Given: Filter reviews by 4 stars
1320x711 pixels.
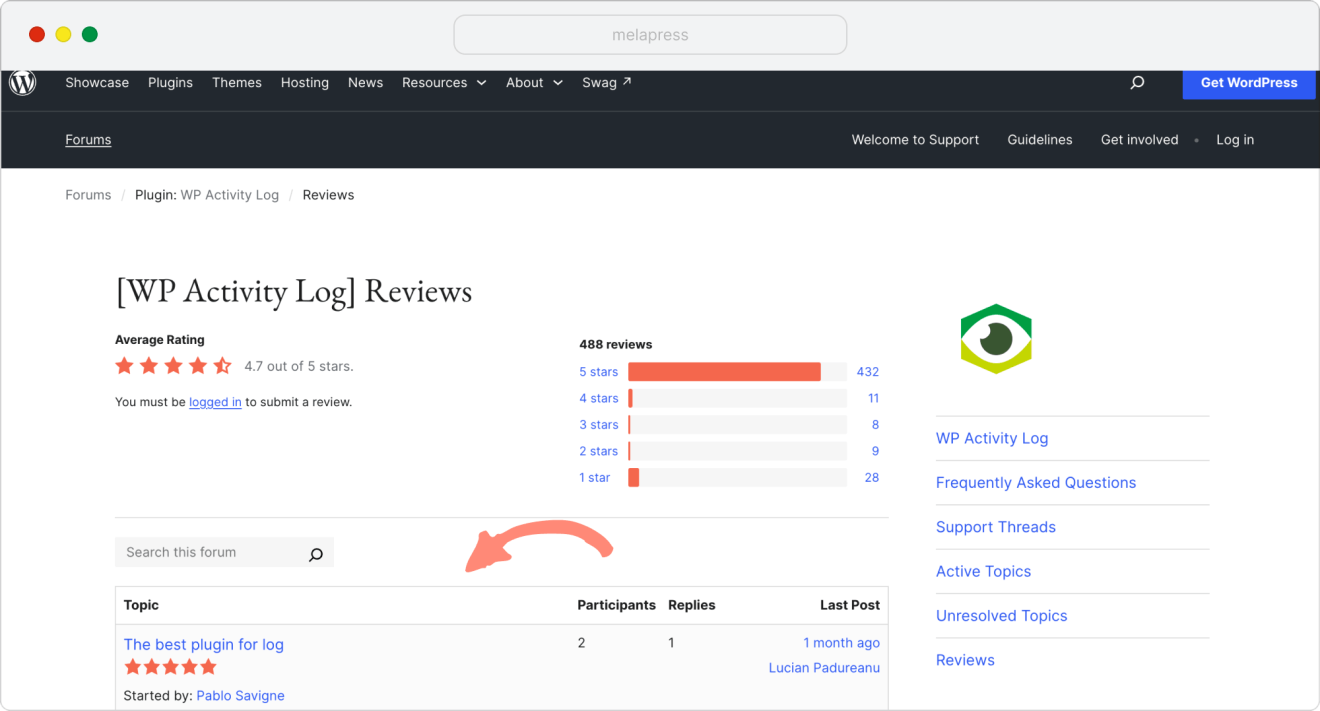Looking at the screenshot, I should click(x=598, y=398).
